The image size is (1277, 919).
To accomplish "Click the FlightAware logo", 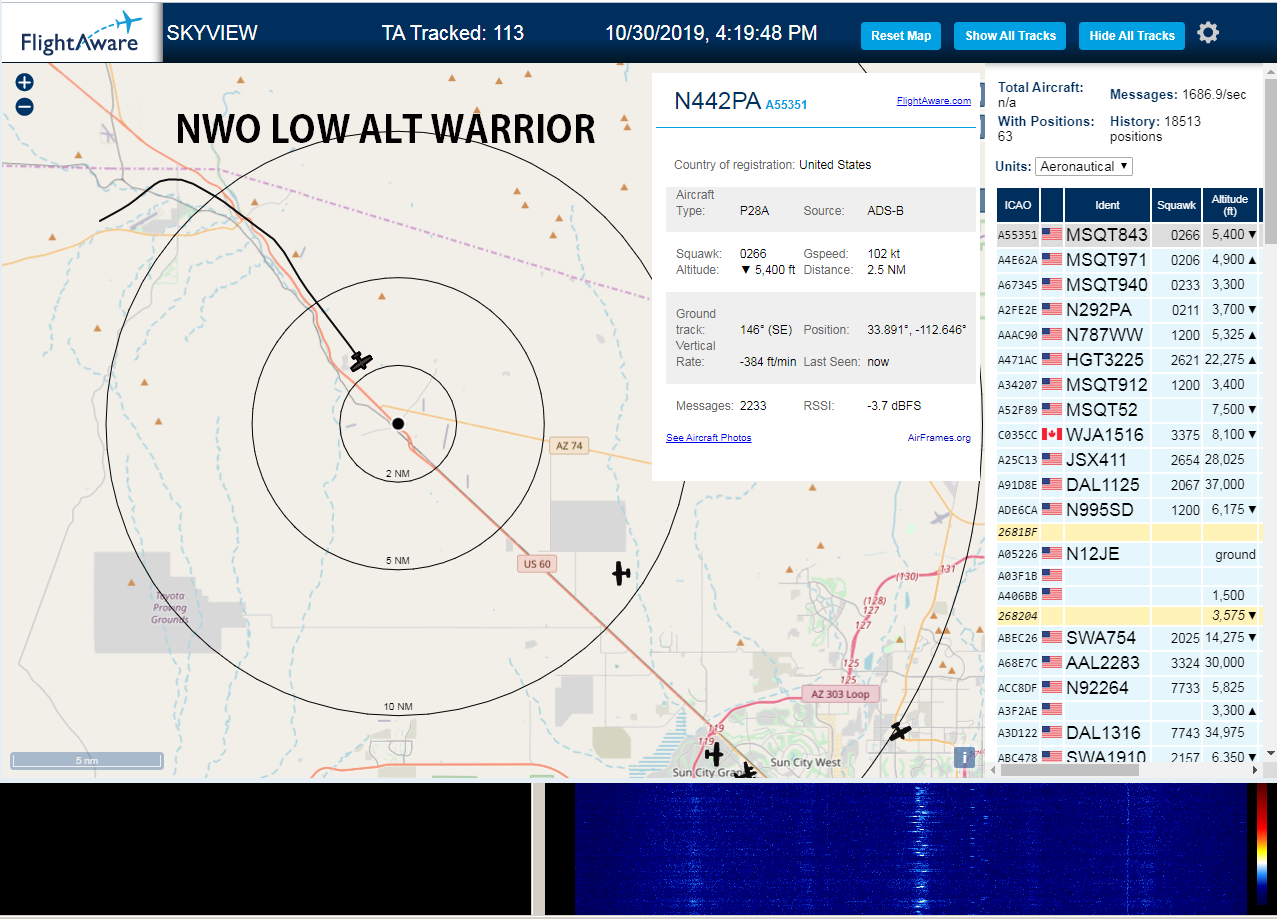I will 81,33.
